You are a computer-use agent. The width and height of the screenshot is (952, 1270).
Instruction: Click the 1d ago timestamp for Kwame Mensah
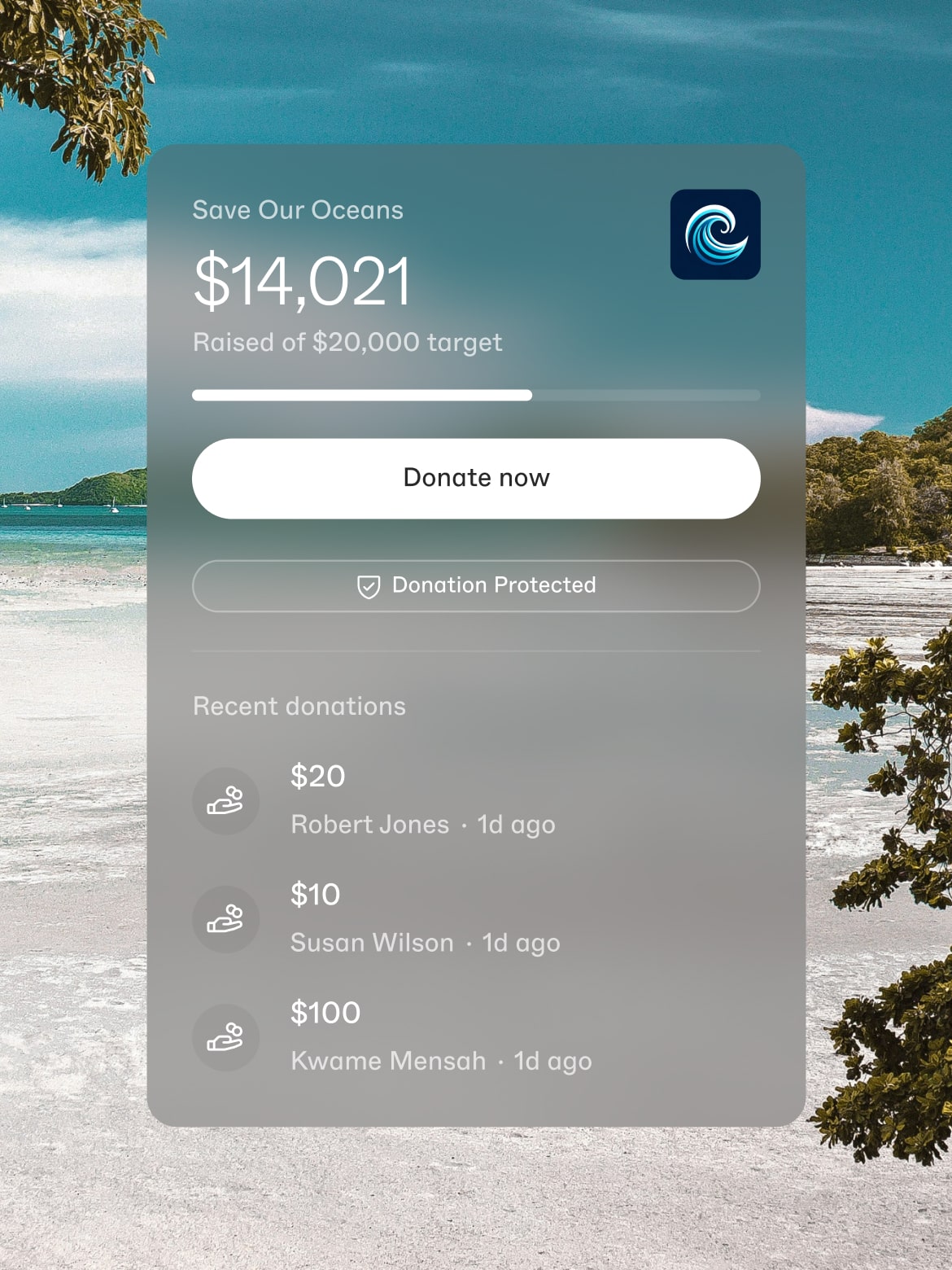coord(552,1061)
